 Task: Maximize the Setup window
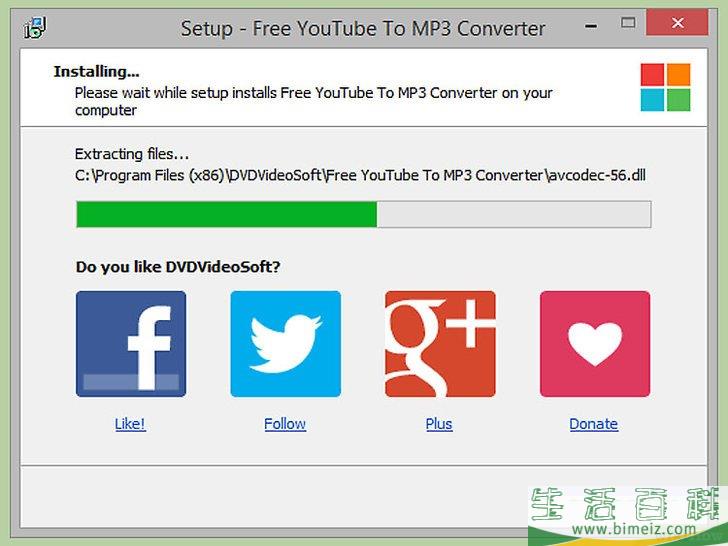[x=628, y=23]
